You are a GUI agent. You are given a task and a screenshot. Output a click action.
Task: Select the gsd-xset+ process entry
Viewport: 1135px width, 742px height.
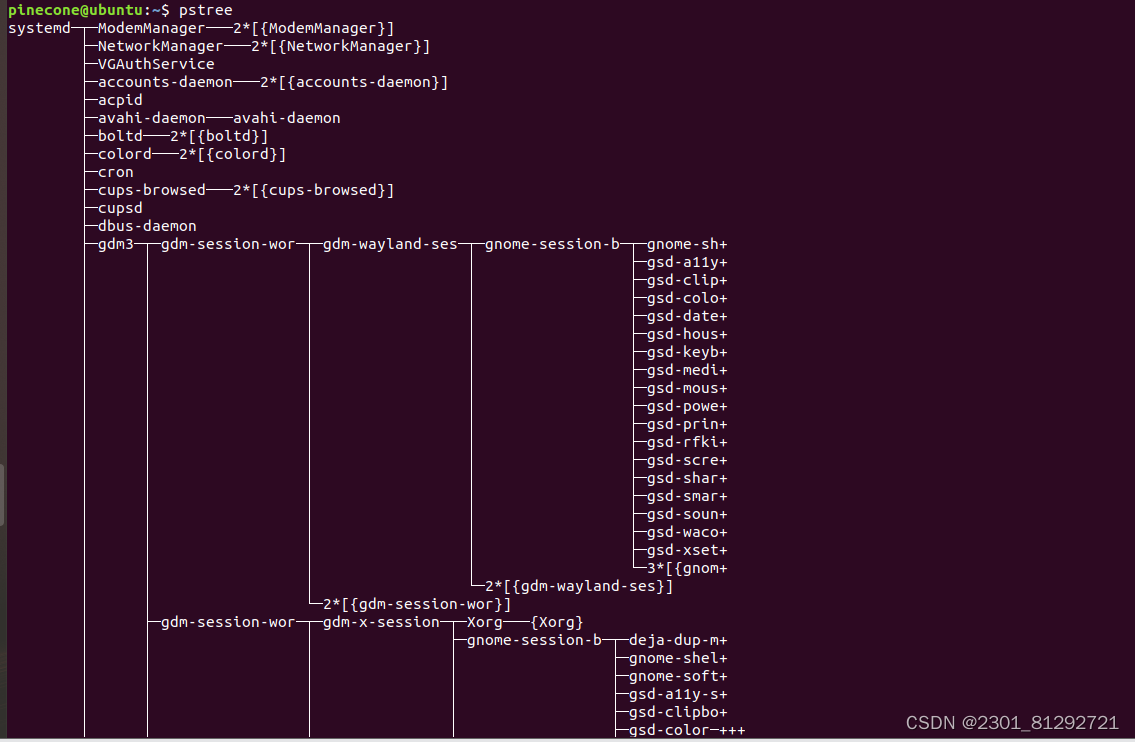(687, 551)
